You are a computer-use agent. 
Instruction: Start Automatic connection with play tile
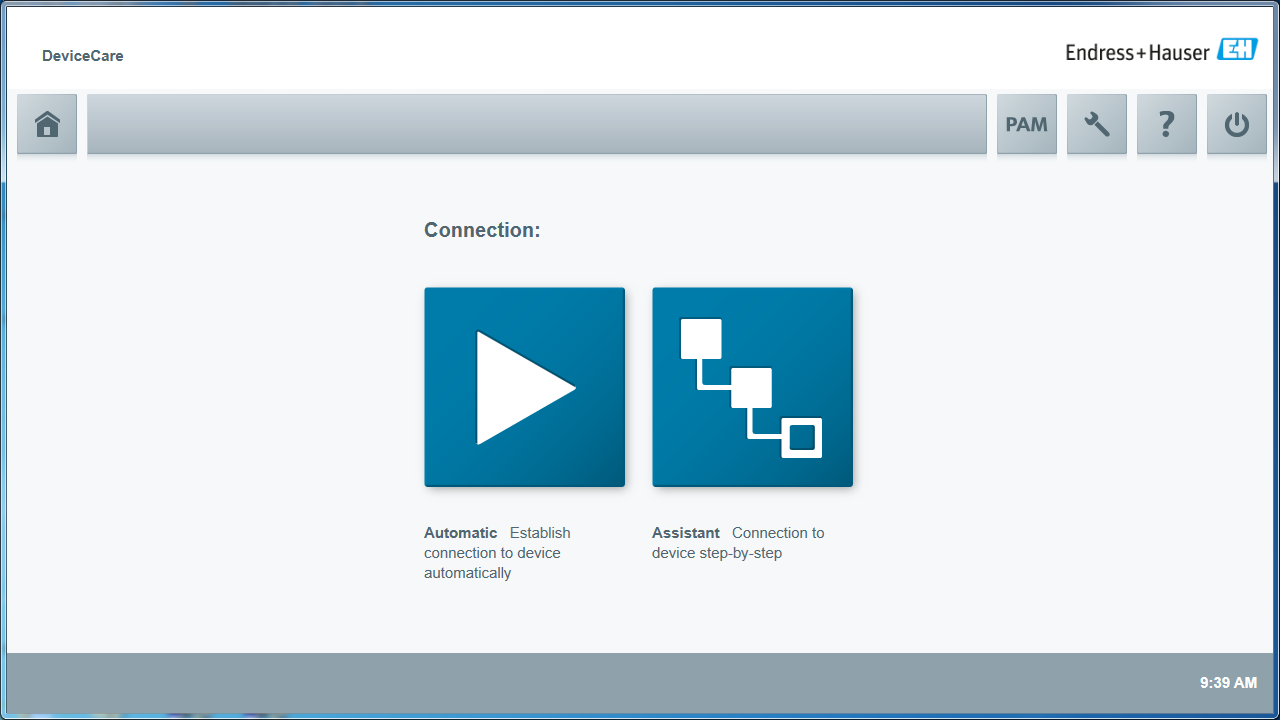524,387
